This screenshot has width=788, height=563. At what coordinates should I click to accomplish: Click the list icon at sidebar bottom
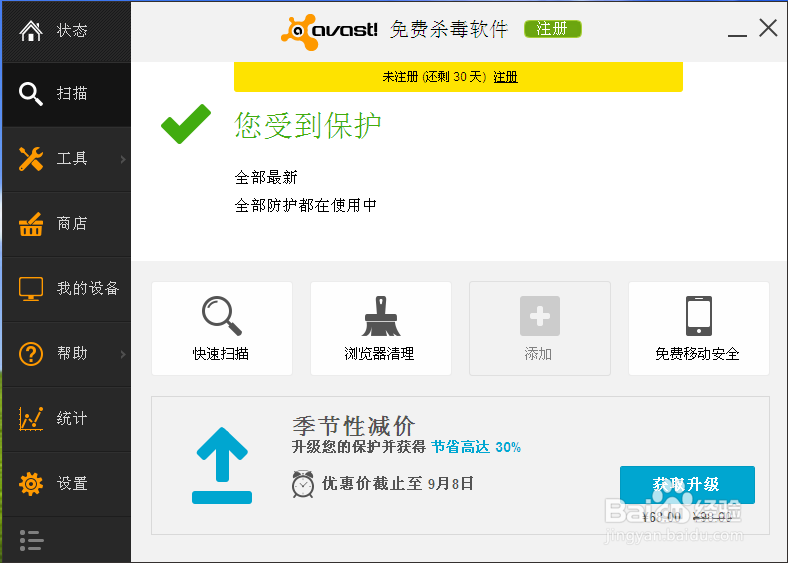[x=31, y=540]
